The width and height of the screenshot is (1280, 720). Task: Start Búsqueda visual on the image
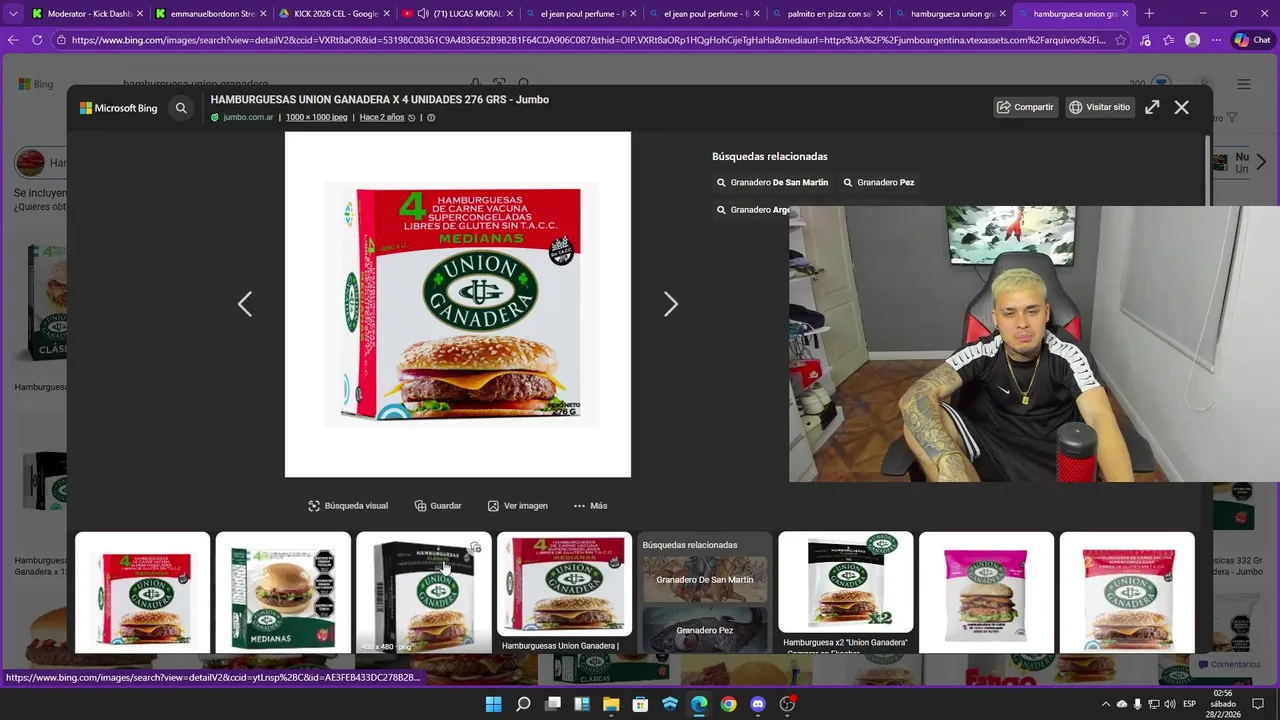click(x=348, y=506)
